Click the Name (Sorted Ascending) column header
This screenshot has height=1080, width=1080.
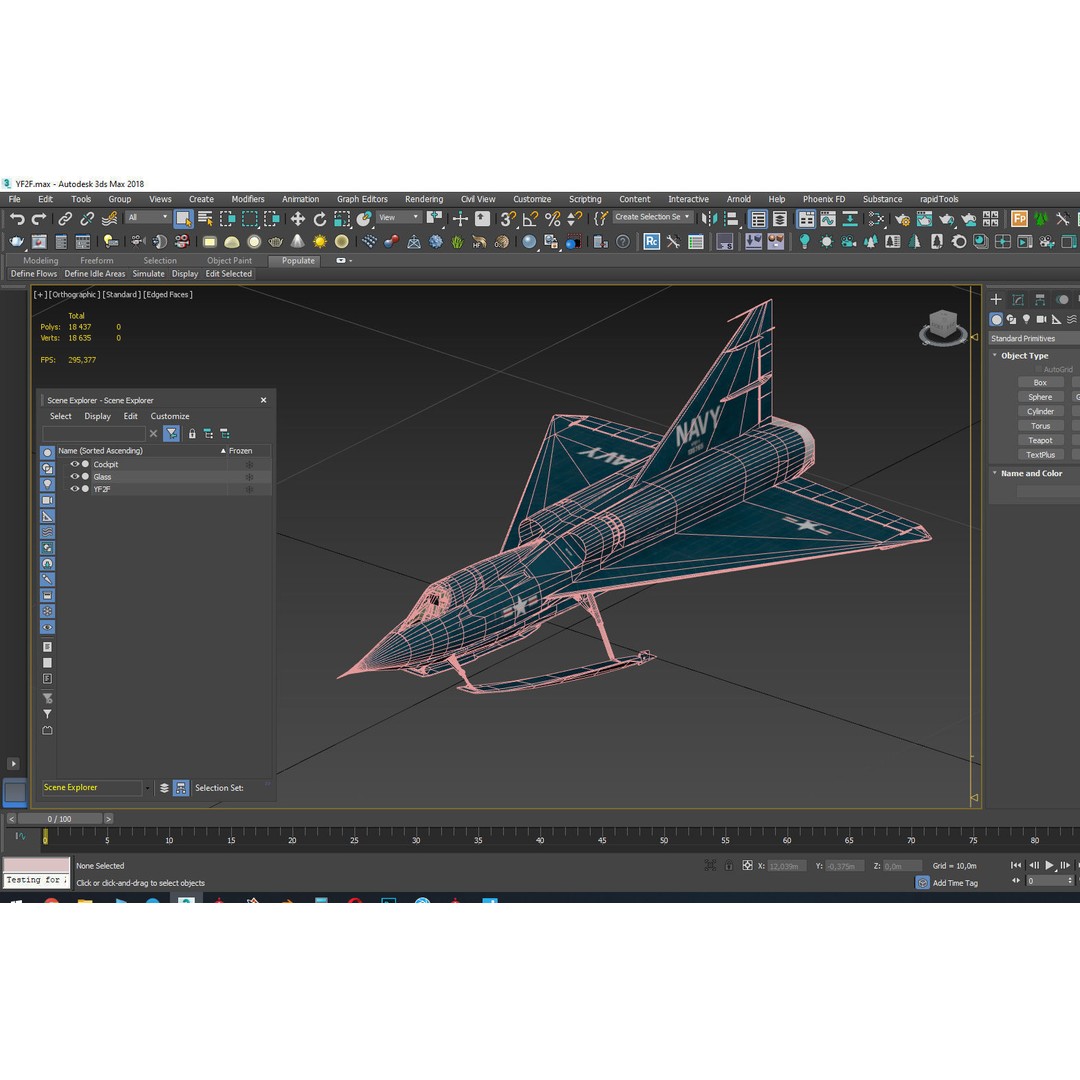click(x=141, y=450)
